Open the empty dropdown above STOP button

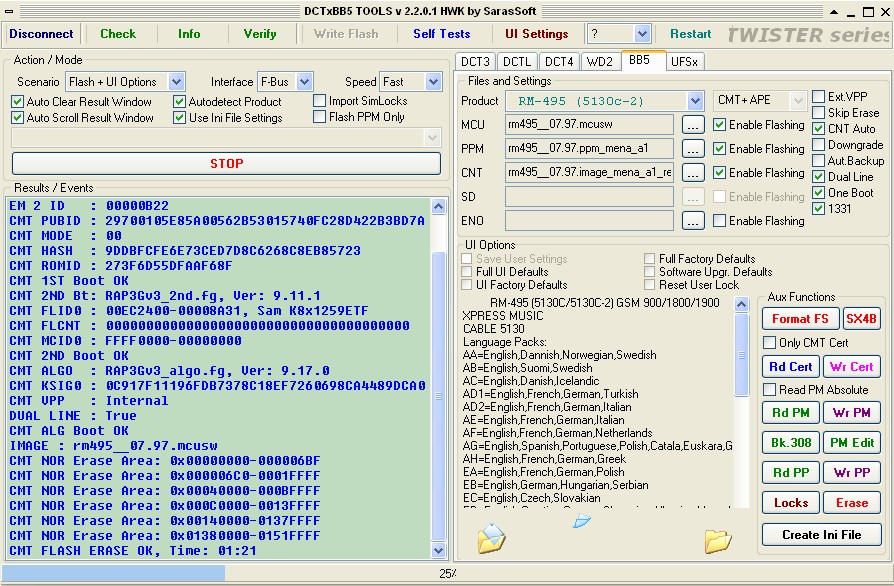pyautogui.click(x=226, y=137)
